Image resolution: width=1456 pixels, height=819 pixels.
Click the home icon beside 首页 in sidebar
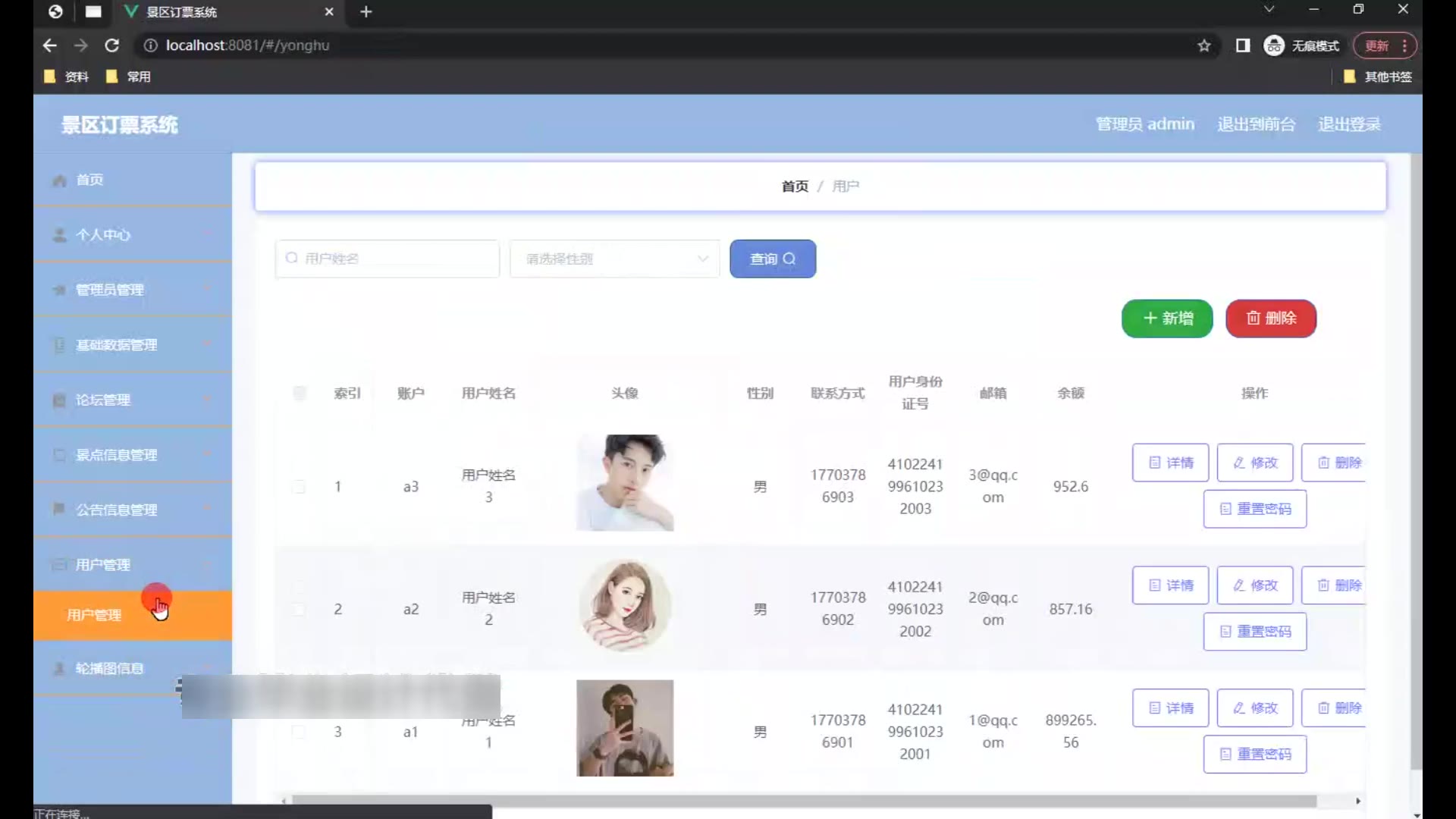[x=59, y=180]
